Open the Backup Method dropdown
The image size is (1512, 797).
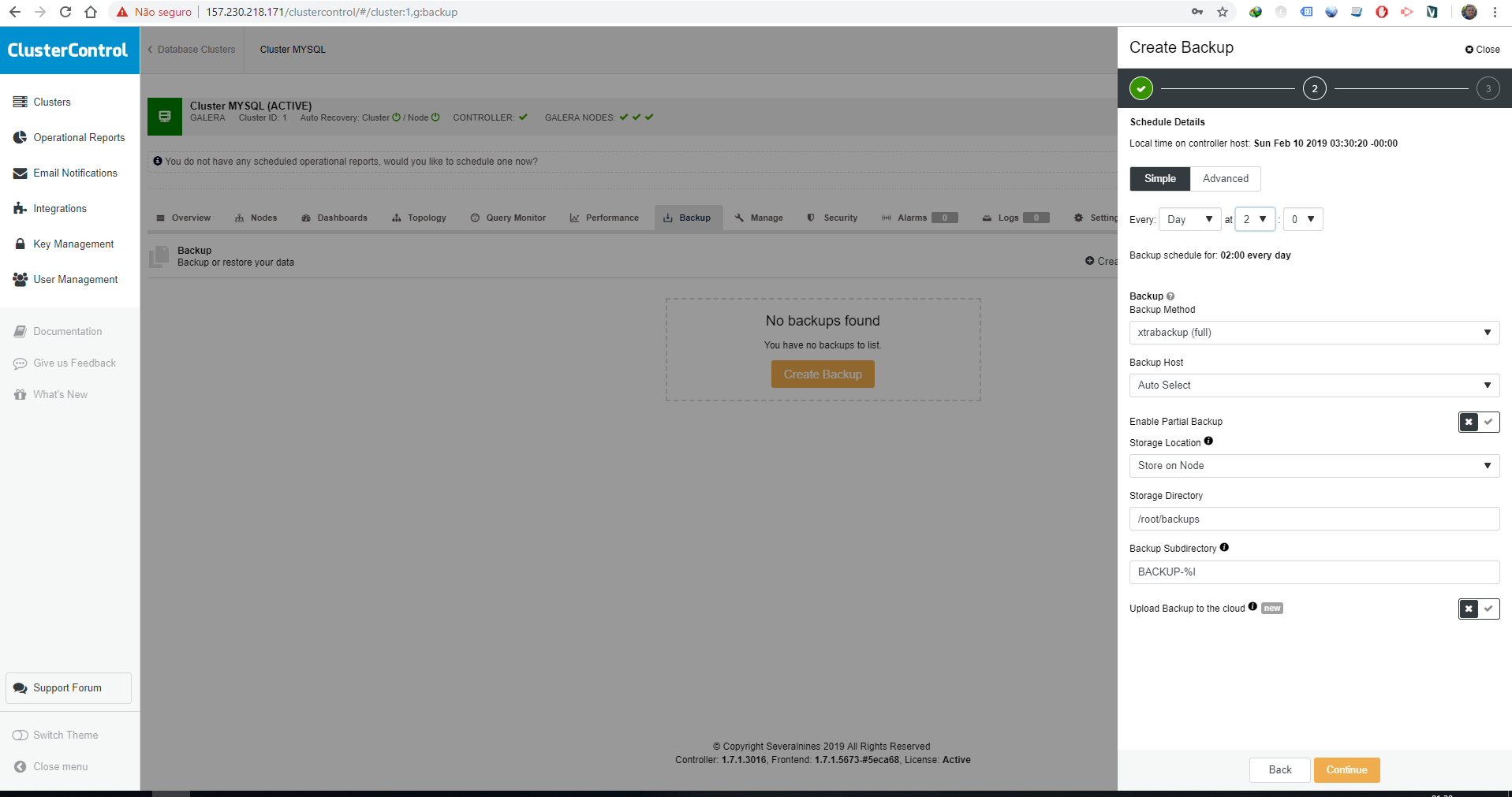1313,332
